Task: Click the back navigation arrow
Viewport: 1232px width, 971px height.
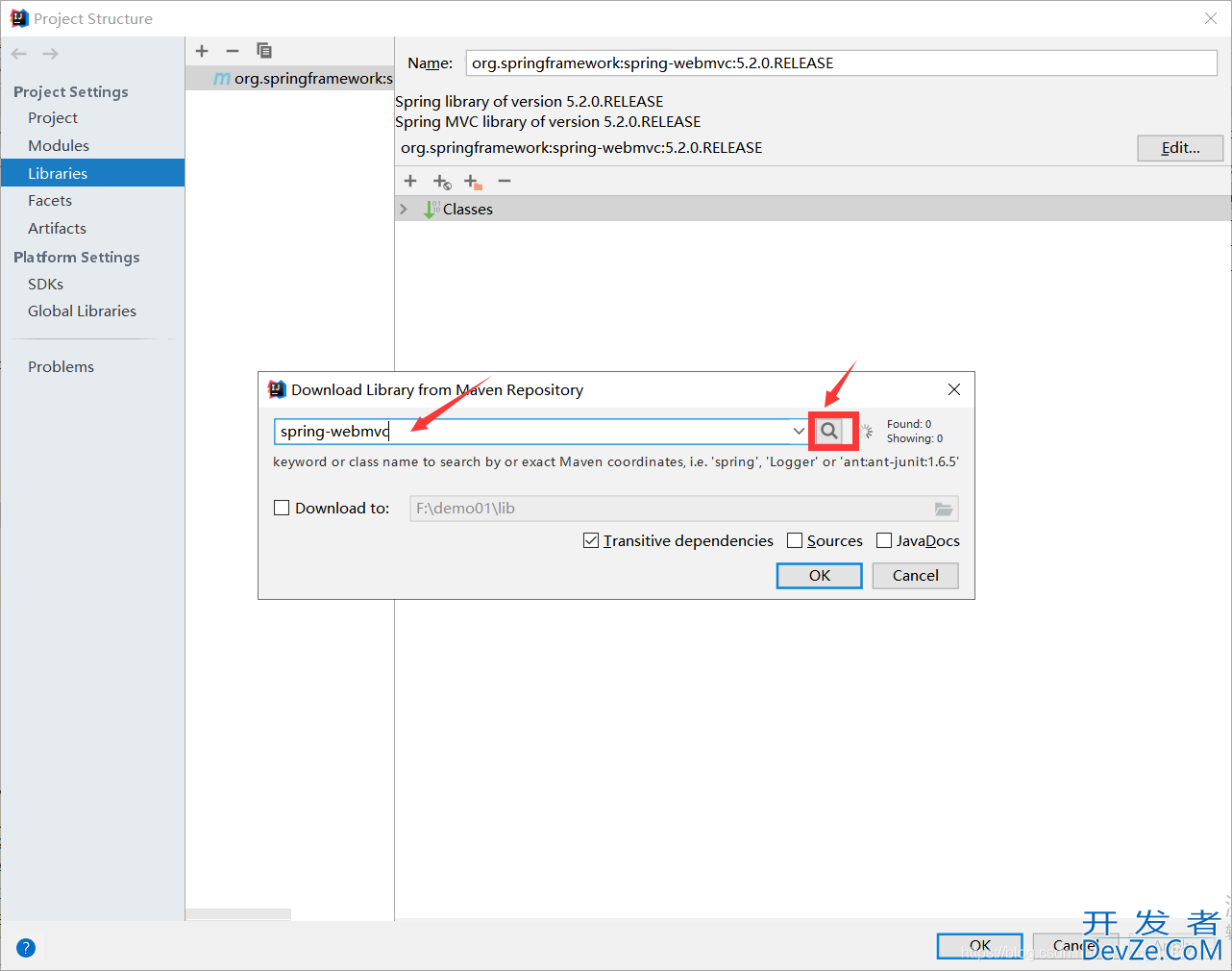Action: tap(19, 54)
